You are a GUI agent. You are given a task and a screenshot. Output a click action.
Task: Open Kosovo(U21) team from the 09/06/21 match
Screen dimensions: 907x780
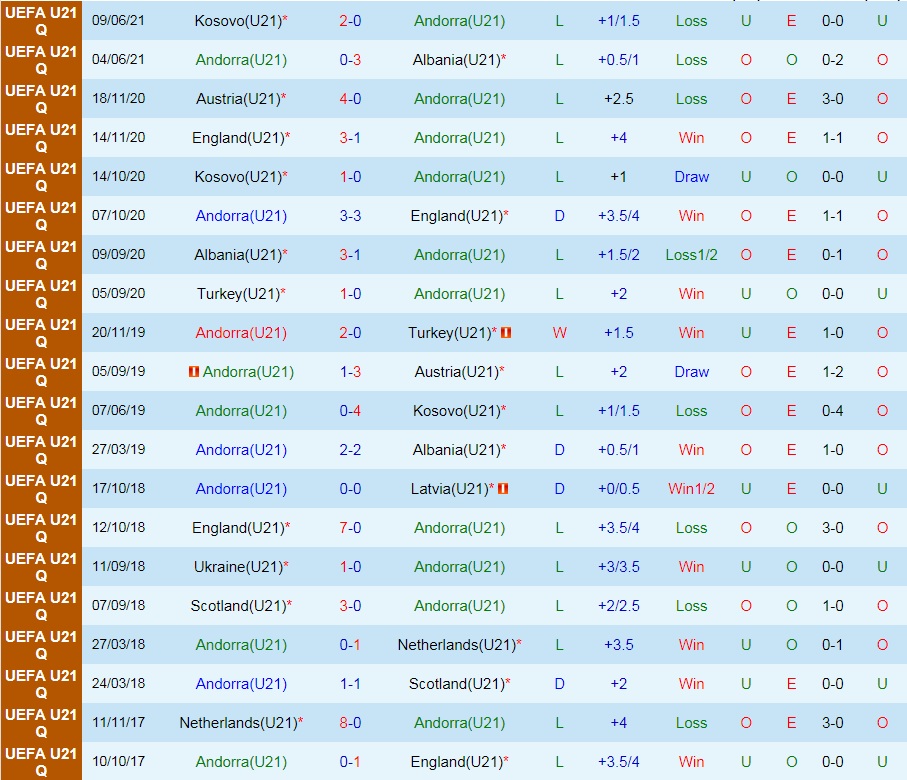pyautogui.click(x=237, y=21)
